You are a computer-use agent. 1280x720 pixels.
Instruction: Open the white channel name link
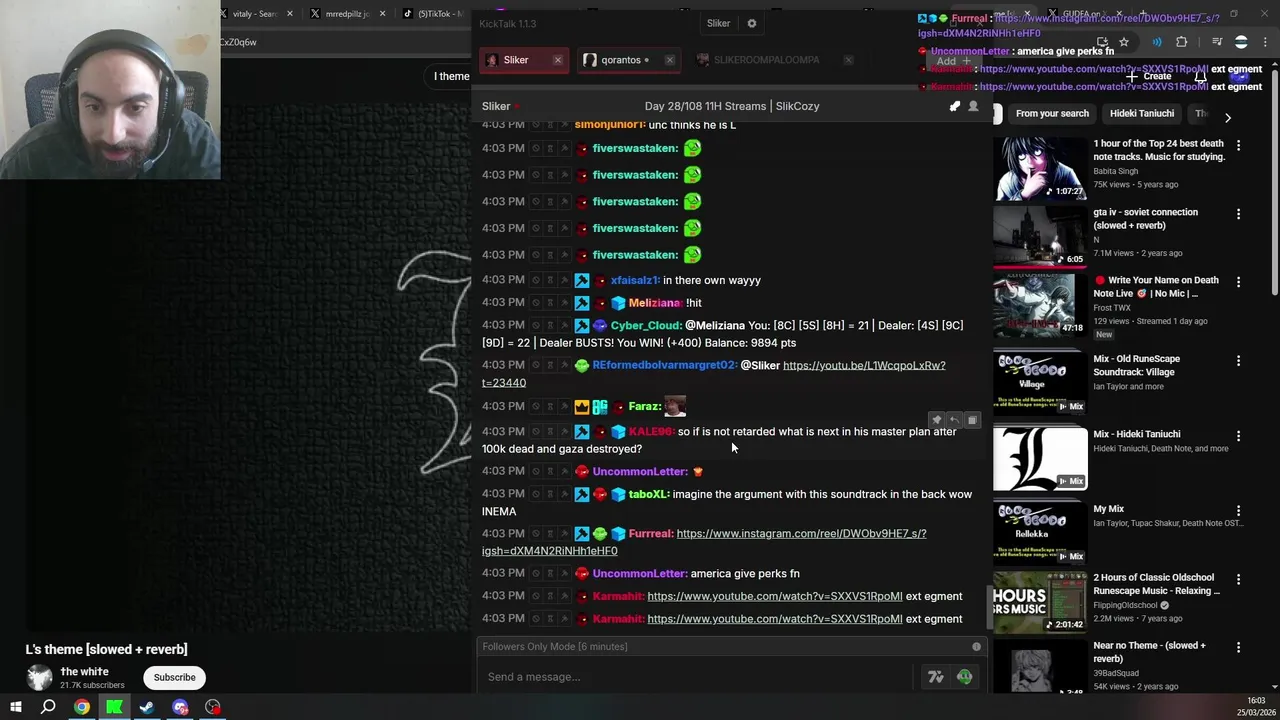tap(84, 672)
